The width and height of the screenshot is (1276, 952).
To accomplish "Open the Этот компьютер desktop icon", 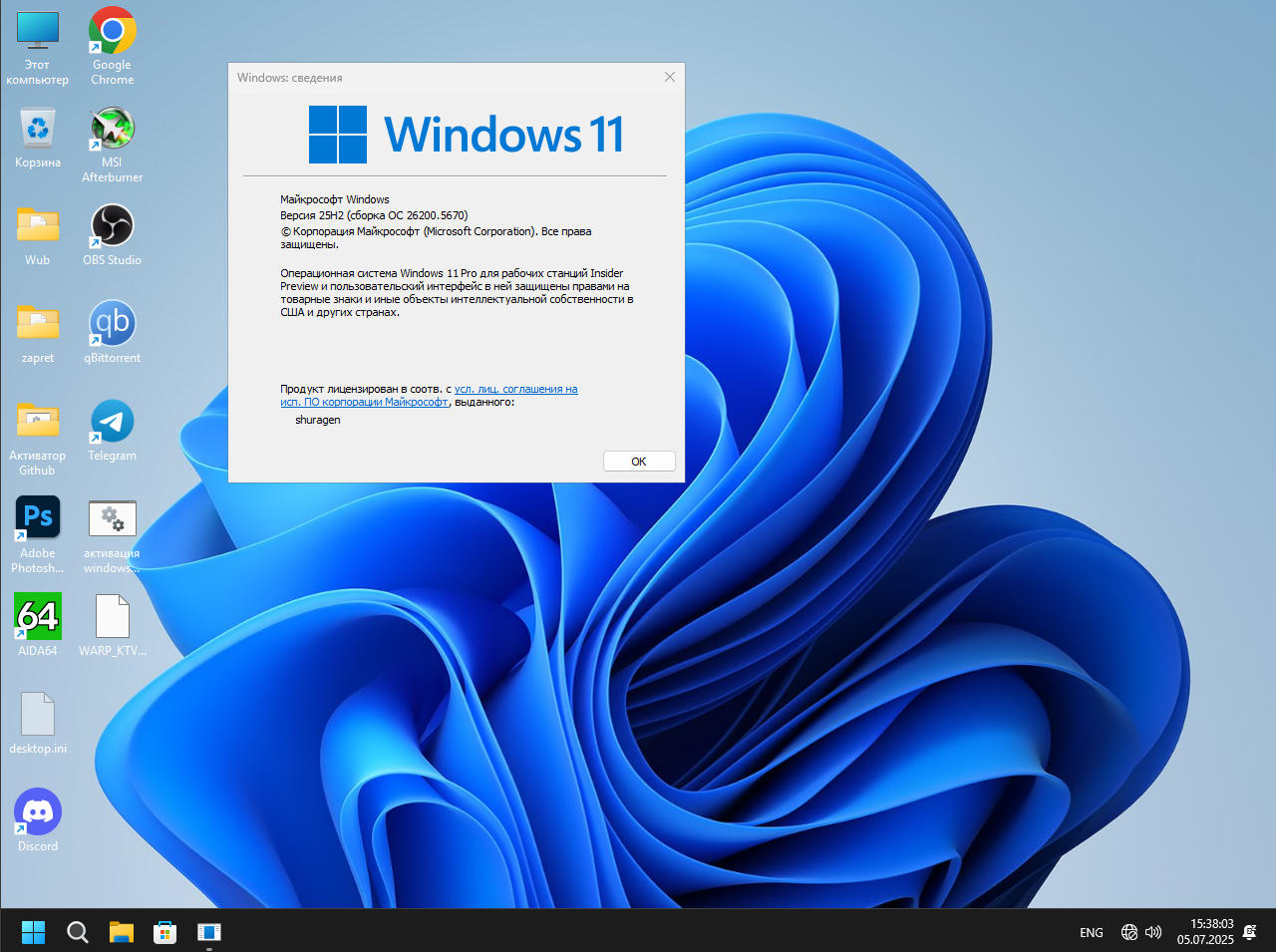I will click(38, 47).
